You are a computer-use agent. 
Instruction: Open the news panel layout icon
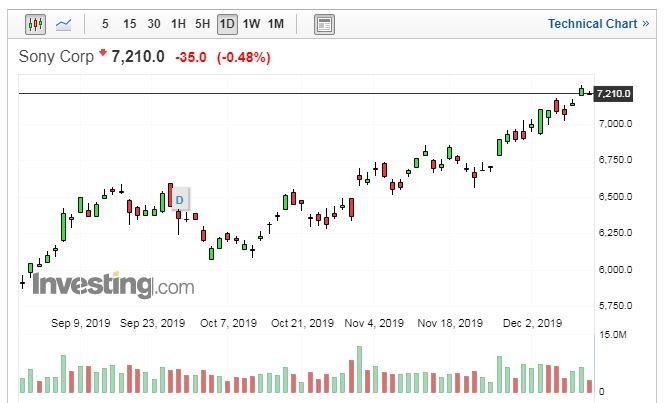click(x=324, y=24)
